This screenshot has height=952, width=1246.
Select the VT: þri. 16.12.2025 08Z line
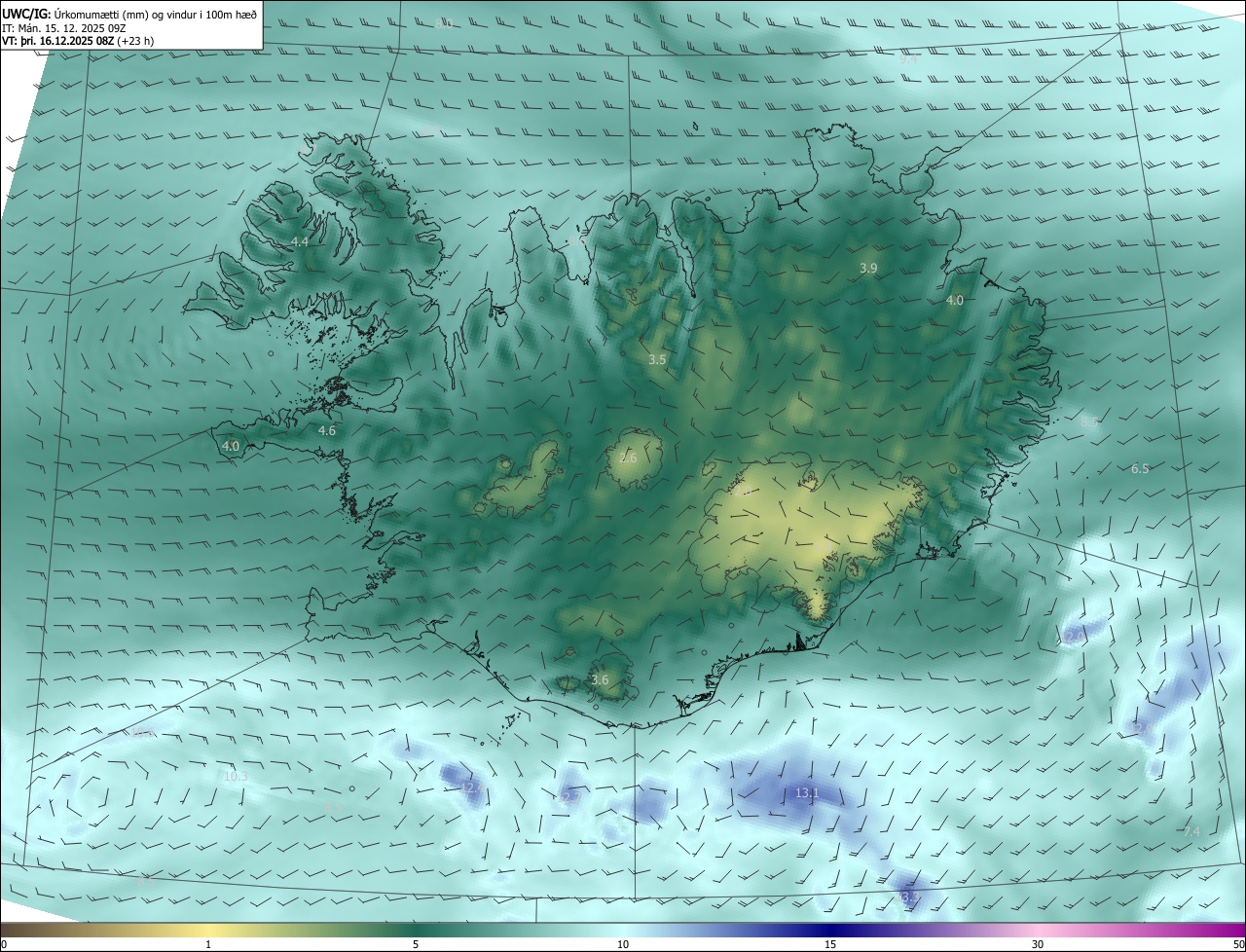coord(78,41)
